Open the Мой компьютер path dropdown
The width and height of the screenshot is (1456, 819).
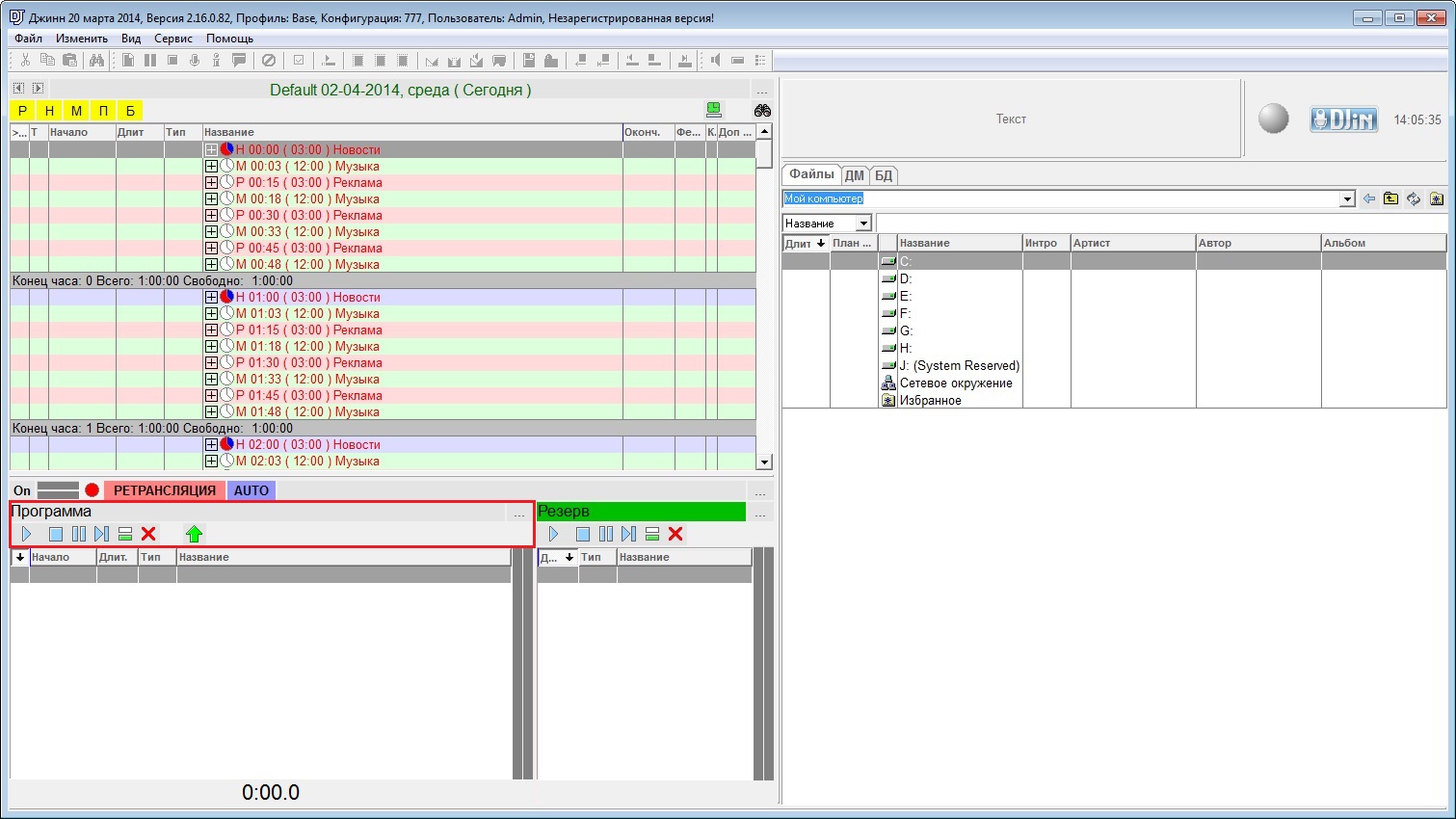(x=1347, y=199)
